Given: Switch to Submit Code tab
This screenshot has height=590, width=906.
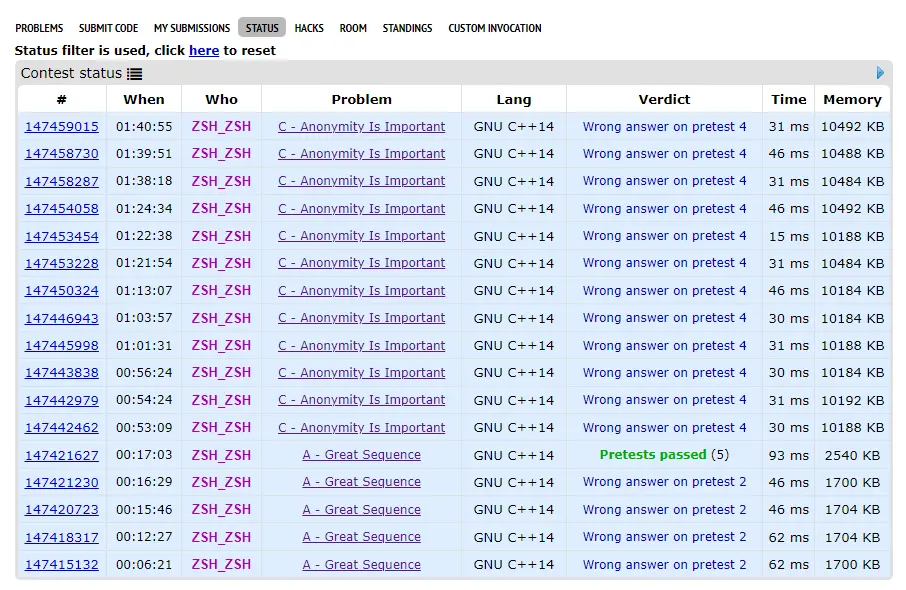Looking at the screenshot, I should (x=108, y=28).
